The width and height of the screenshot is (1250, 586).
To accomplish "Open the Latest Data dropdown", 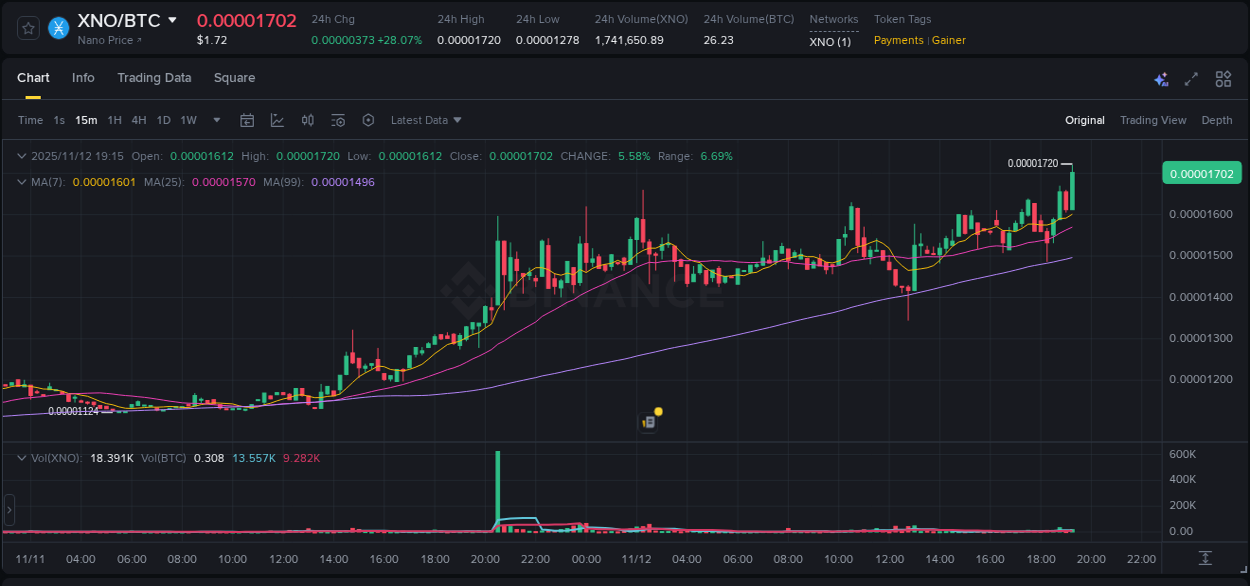I will (x=425, y=119).
